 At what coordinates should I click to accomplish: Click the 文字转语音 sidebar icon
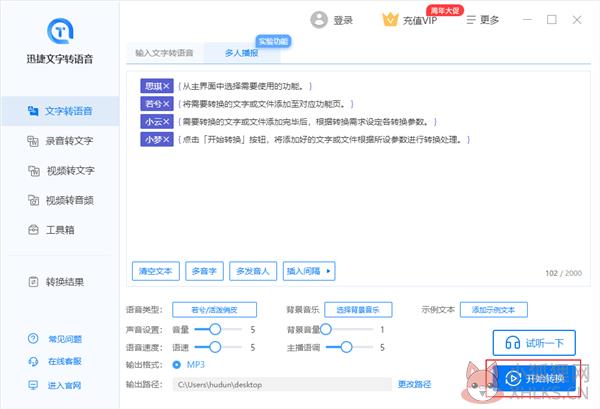(x=33, y=111)
